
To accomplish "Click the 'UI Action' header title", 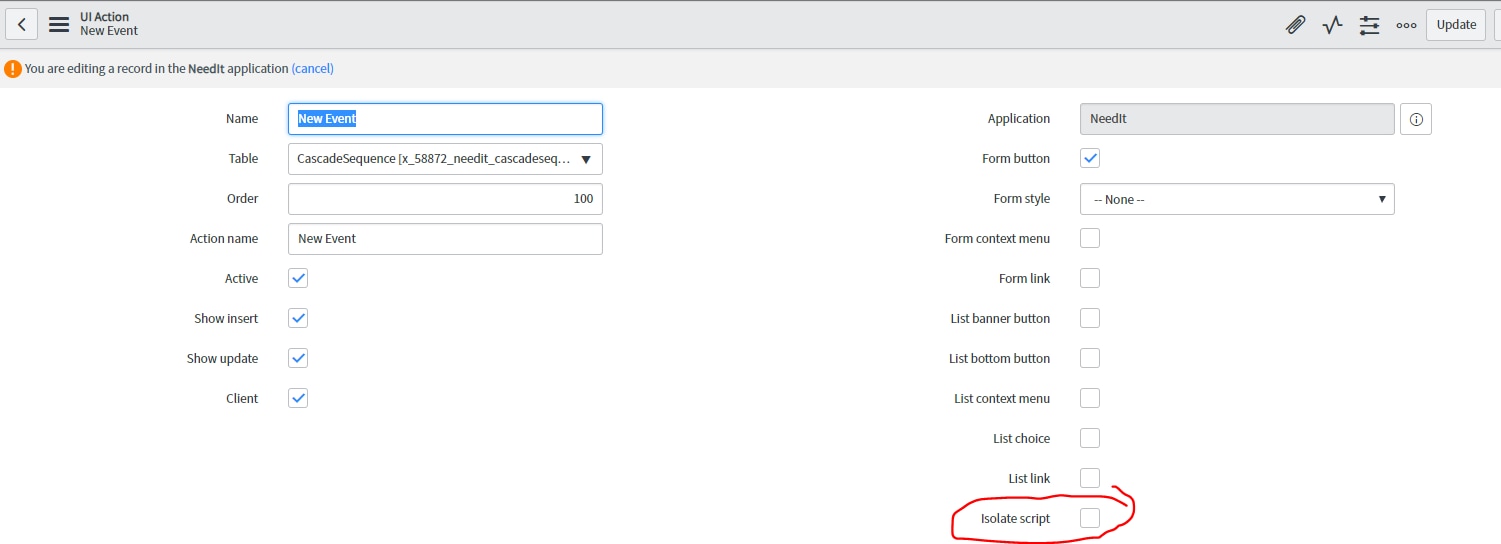I will (104, 17).
